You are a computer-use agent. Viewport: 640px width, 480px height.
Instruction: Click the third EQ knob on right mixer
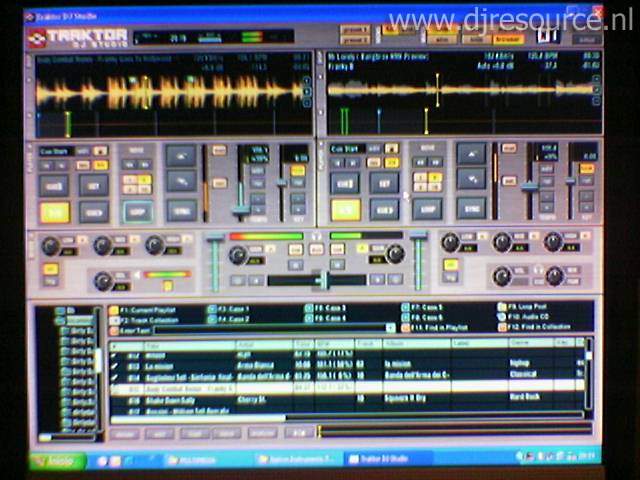[553, 242]
